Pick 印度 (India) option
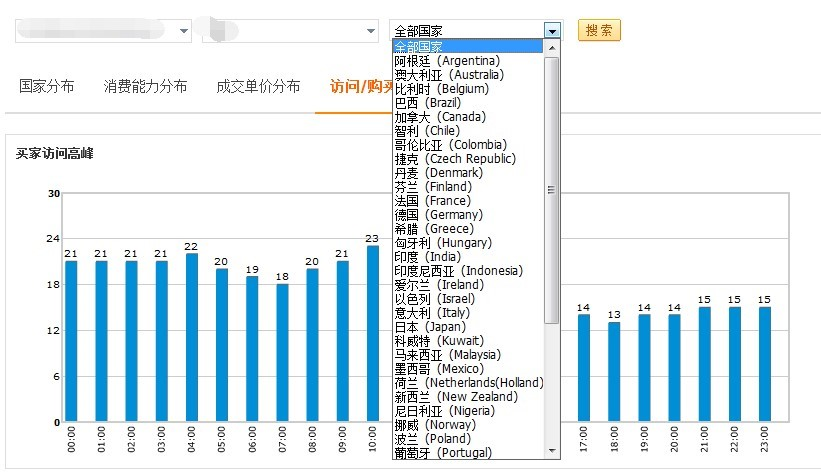This screenshot has height=476, width=821. coord(468,257)
